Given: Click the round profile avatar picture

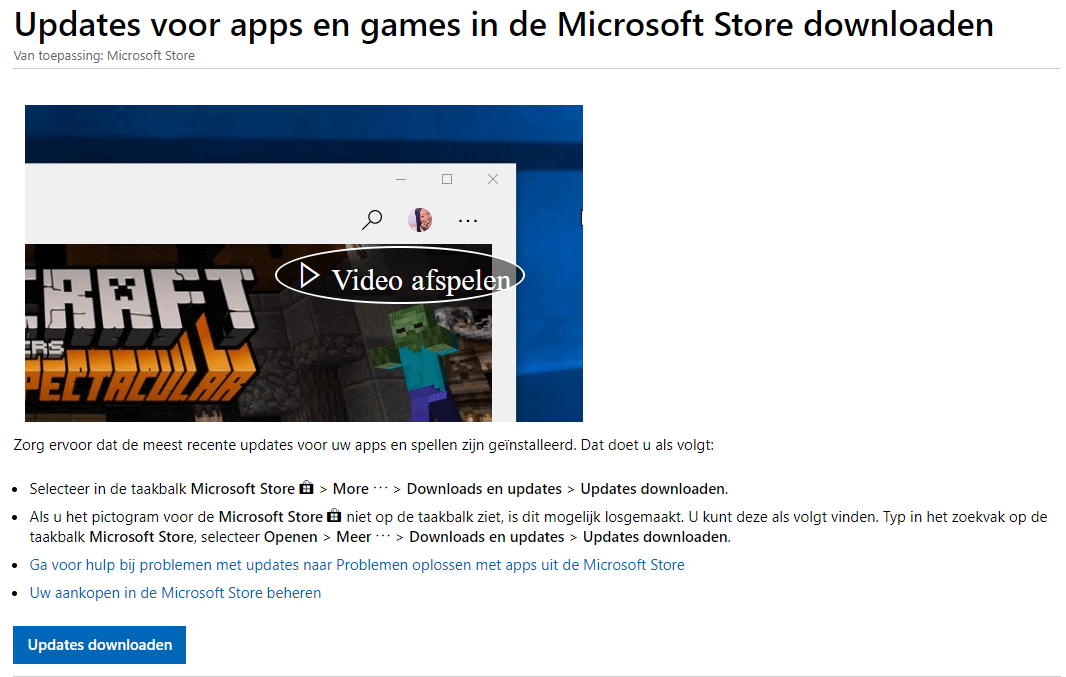Looking at the screenshot, I should click(x=419, y=220).
